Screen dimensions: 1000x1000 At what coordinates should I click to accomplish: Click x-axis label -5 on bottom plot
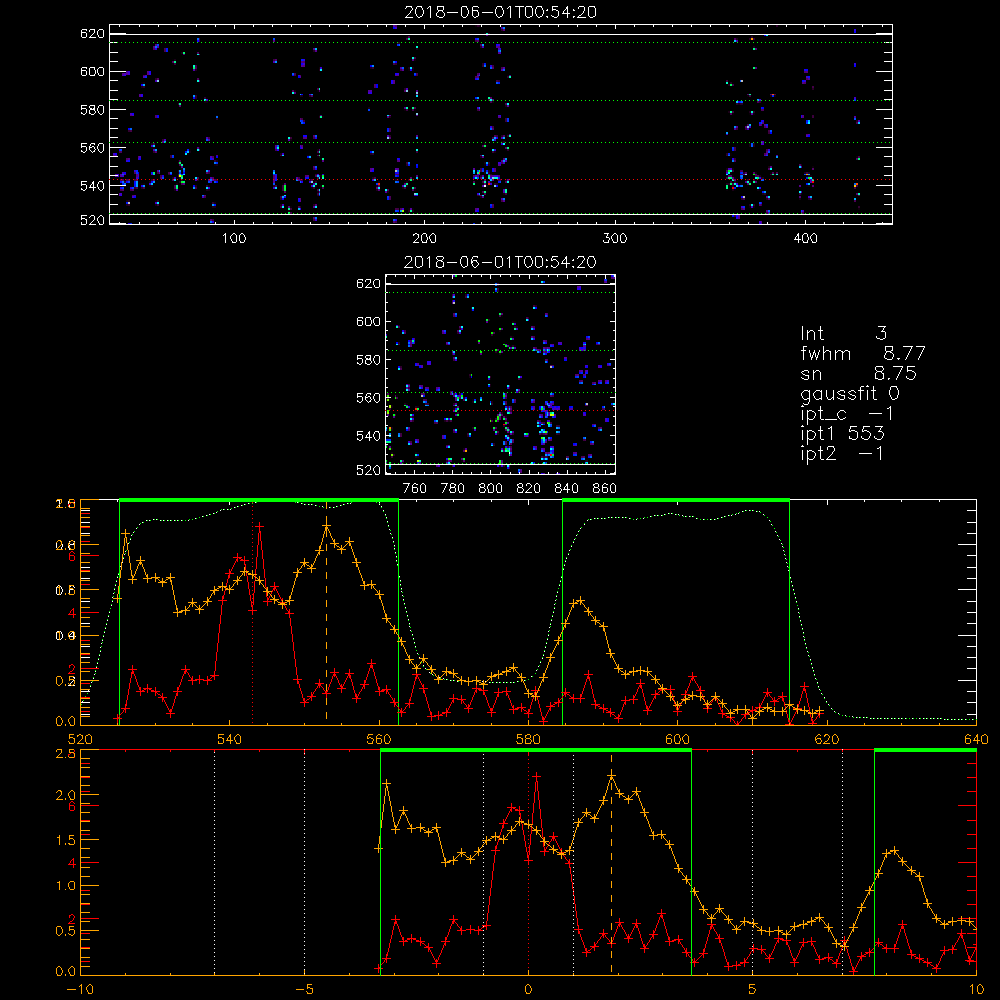point(304,989)
